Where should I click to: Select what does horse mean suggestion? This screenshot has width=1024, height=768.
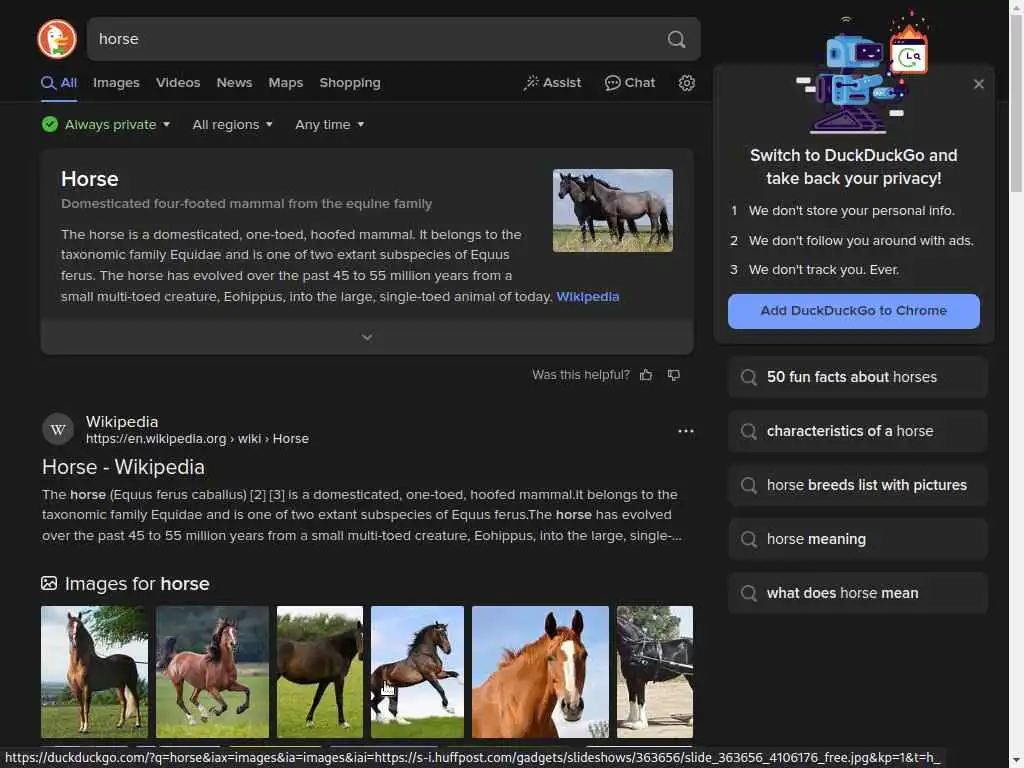(857, 593)
